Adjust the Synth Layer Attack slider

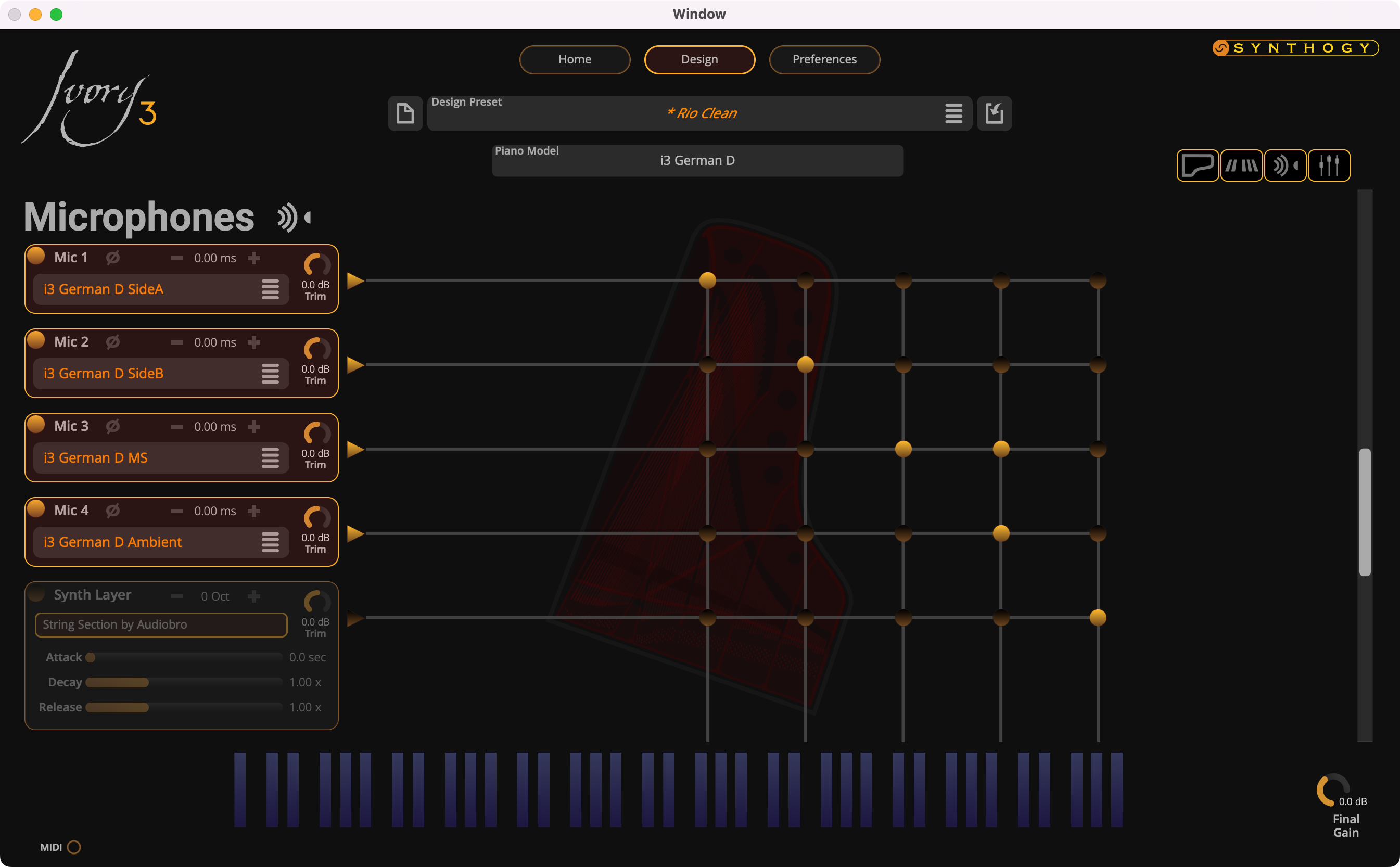tap(184, 657)
